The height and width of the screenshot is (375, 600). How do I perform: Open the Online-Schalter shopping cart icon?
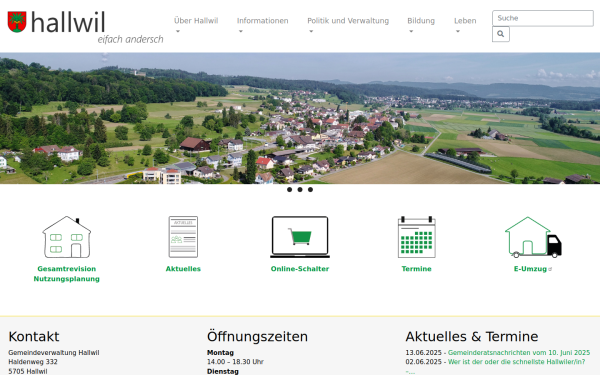[300, 237]
